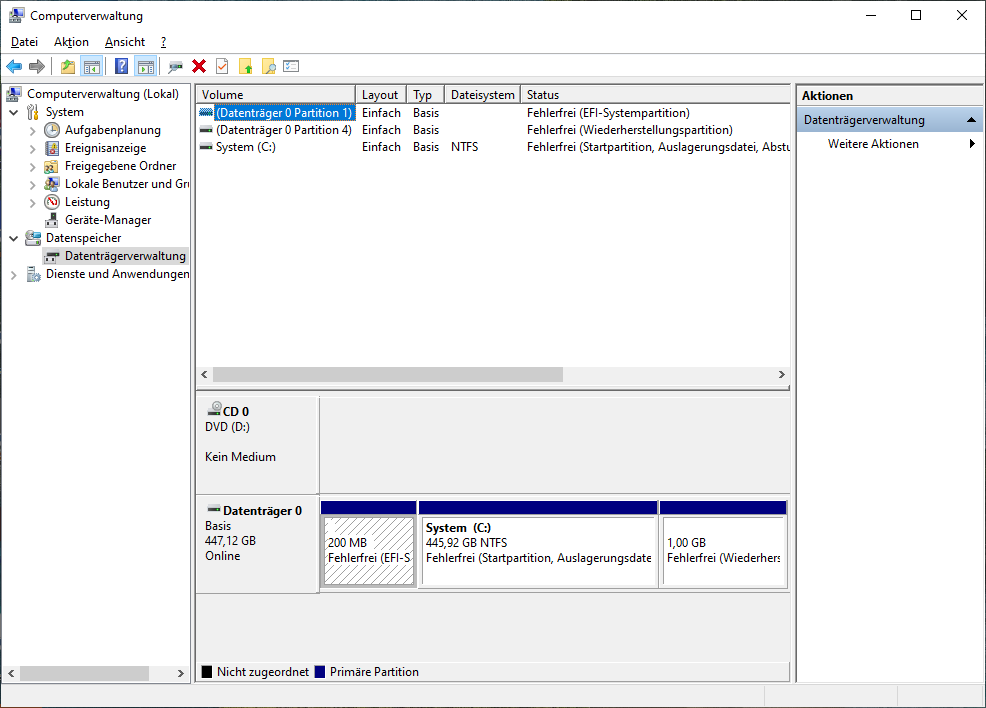Click the Leistung icon in tree
This screenshot has width=986, height=708.
coord(52,202)
